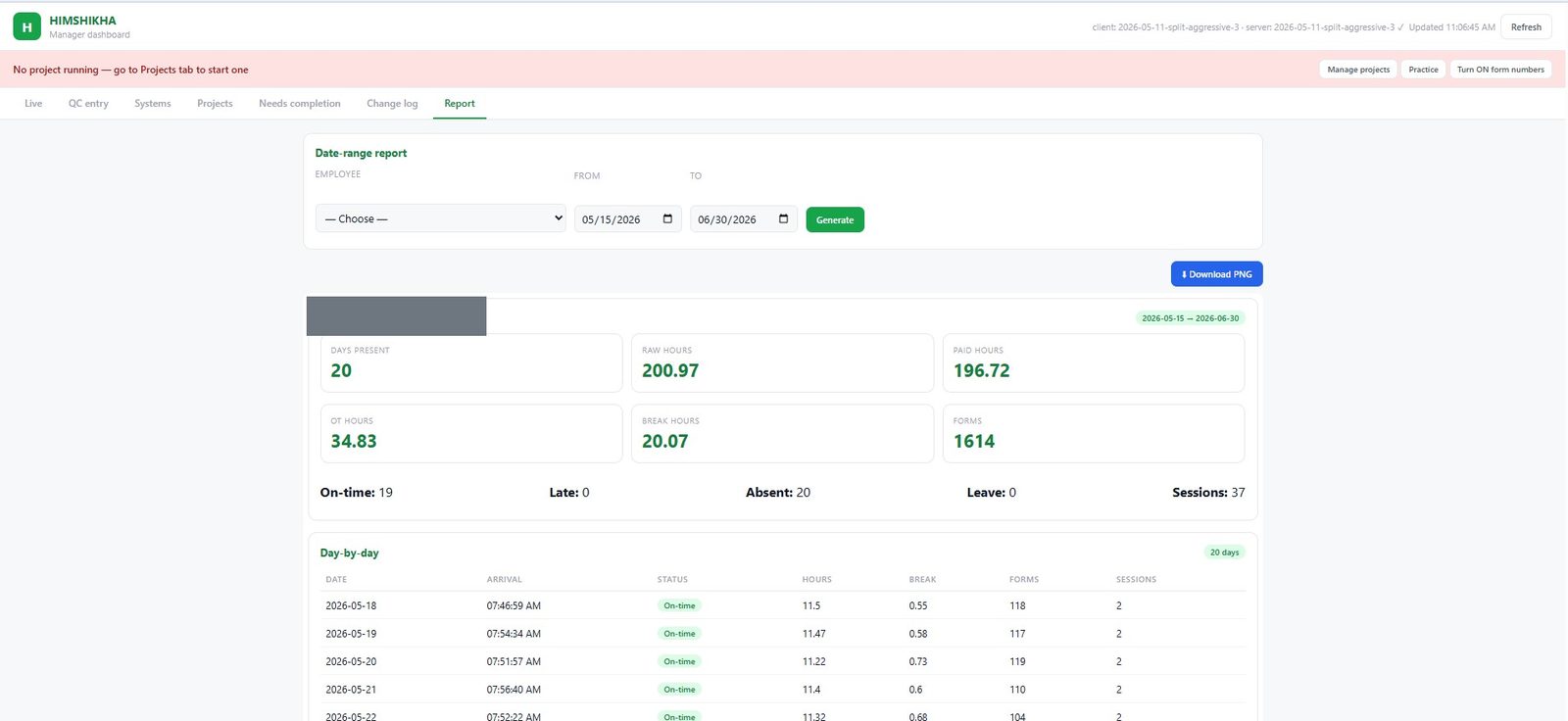Select the Report tab
Screen dimensions: 1568x721
(x=460, y=103)
